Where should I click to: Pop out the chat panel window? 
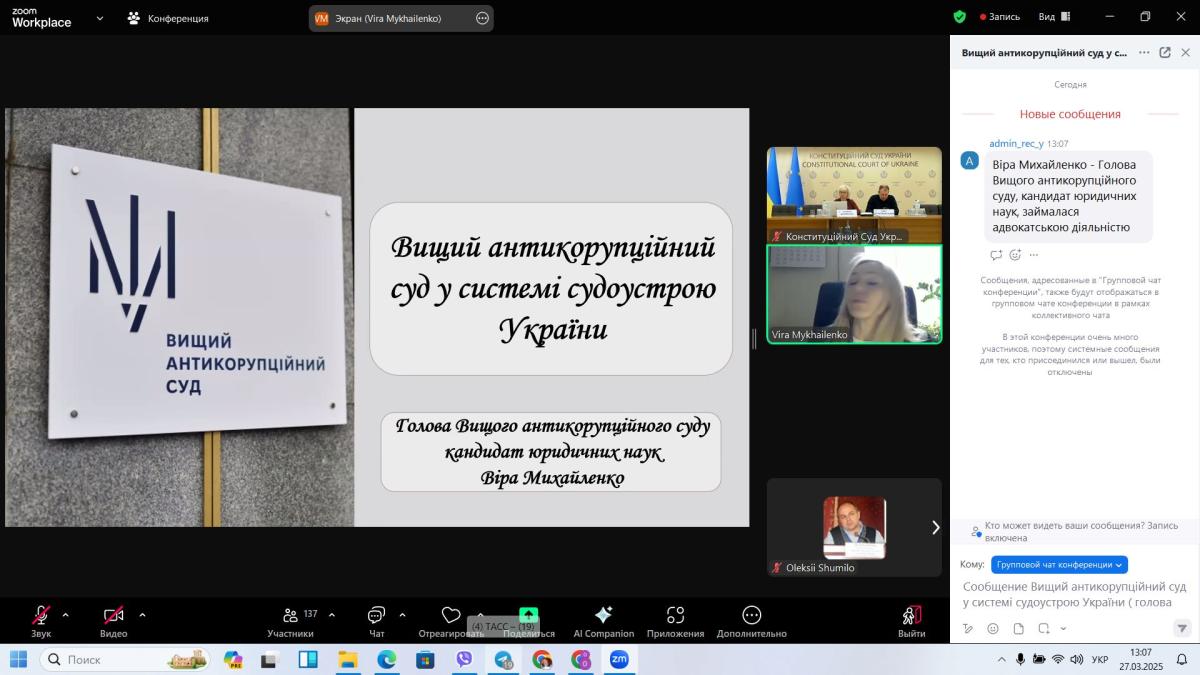[1165, 53]
